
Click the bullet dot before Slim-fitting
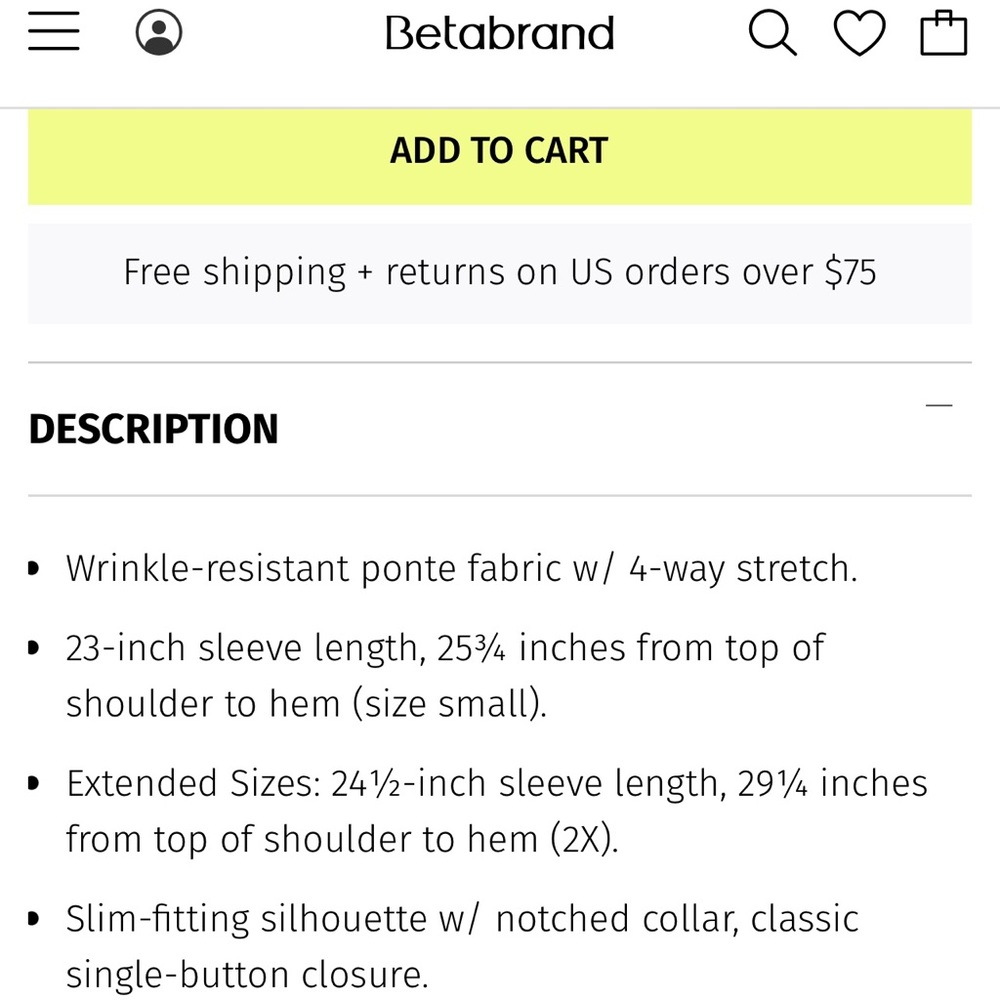pos(35,918)
